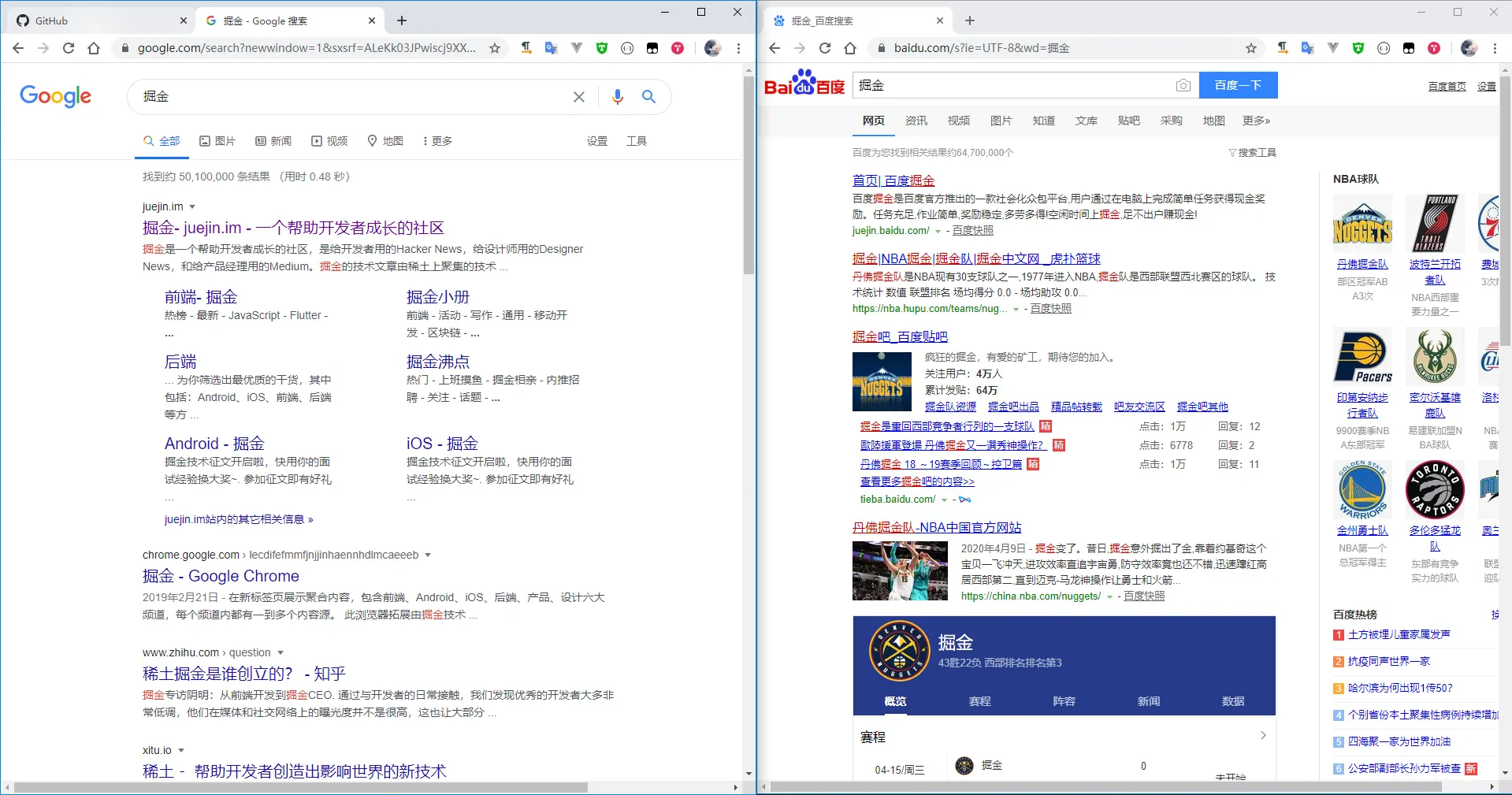
Task: Click the 百度一下 search button
Action: coord(1238,85)
